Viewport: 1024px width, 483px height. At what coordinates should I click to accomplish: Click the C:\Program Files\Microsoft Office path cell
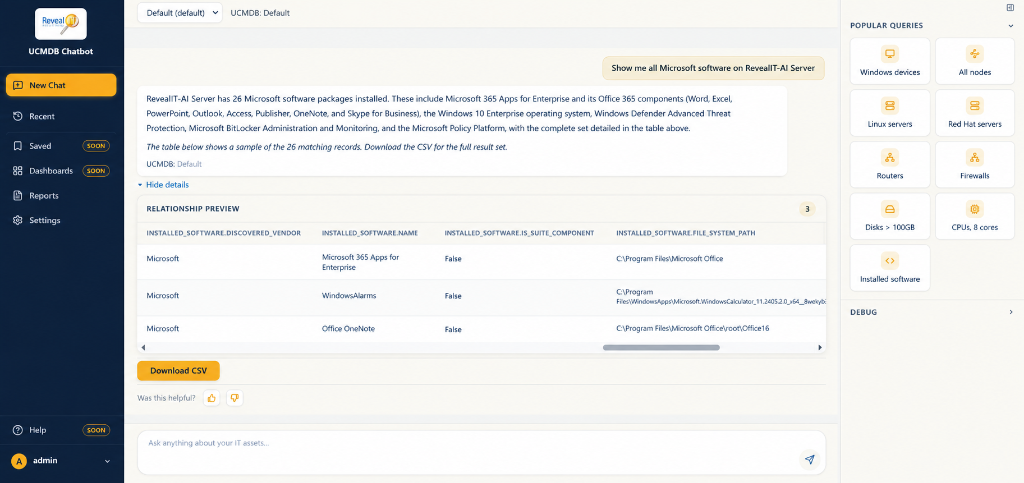pos(669,258)
